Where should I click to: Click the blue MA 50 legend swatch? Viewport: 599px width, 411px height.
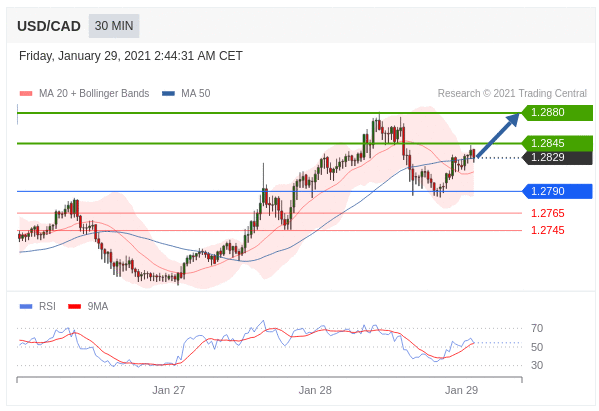point(168,94)
